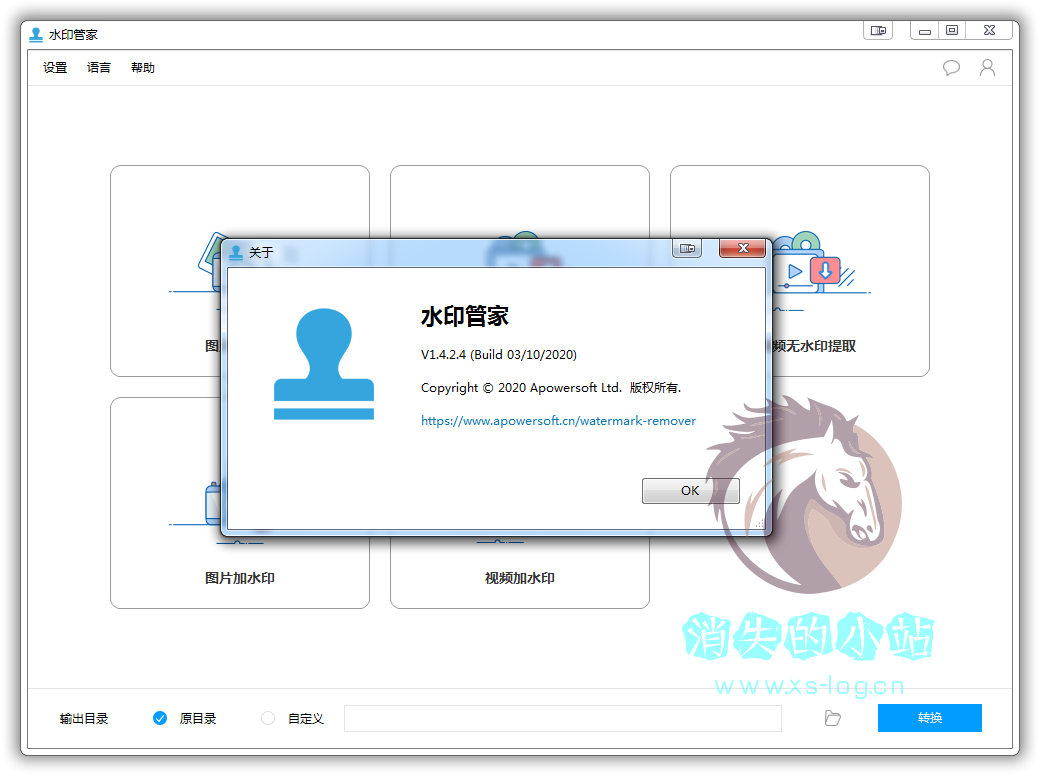Image resolution: width=1040 pixels, height=776 pixels.
Task: Close the 关于 dialog with X
Action: pos(743,249)
